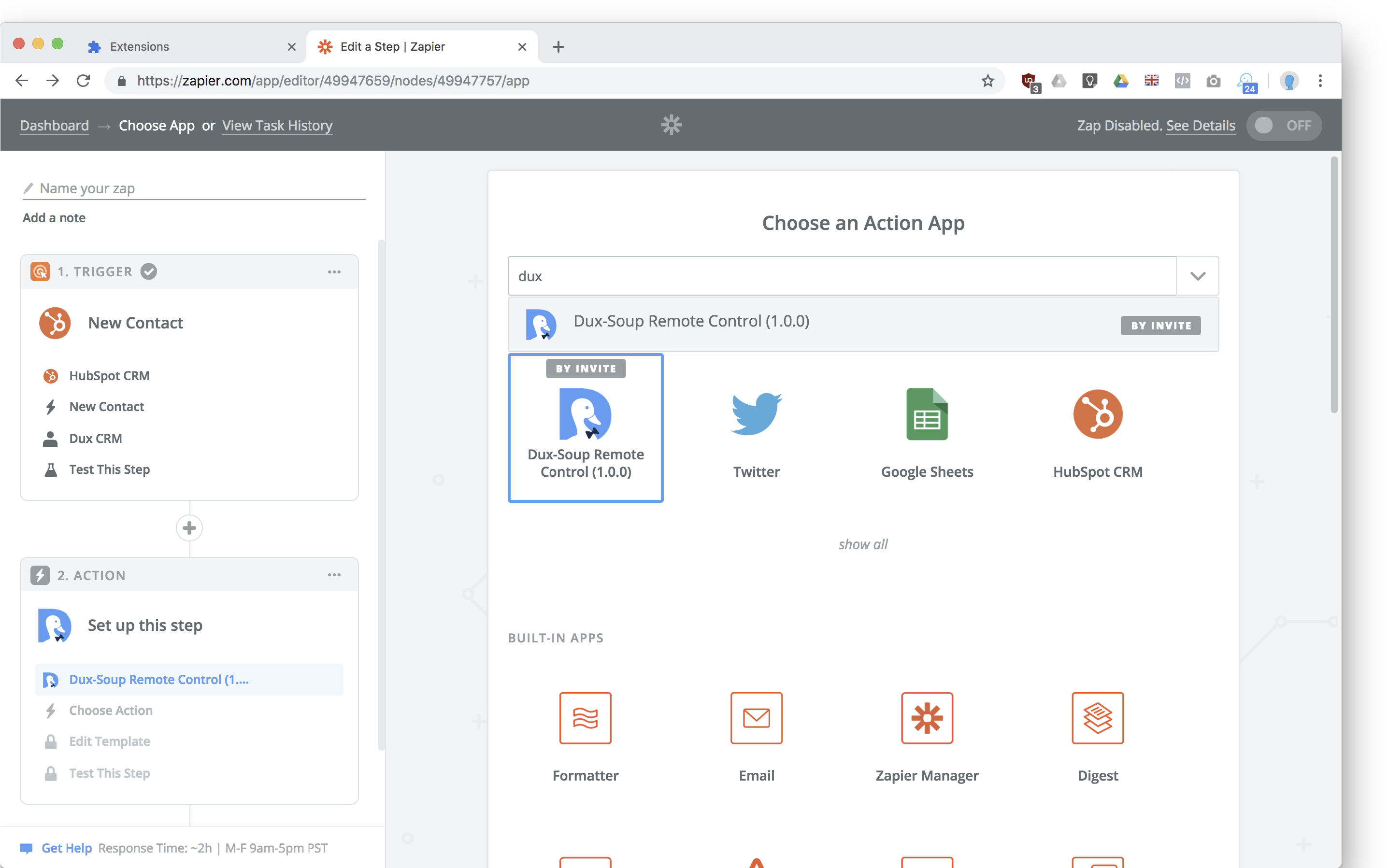Click the add step plus button
The height and width of the screenshot is (868, 1388).
(x=189, y=528)
